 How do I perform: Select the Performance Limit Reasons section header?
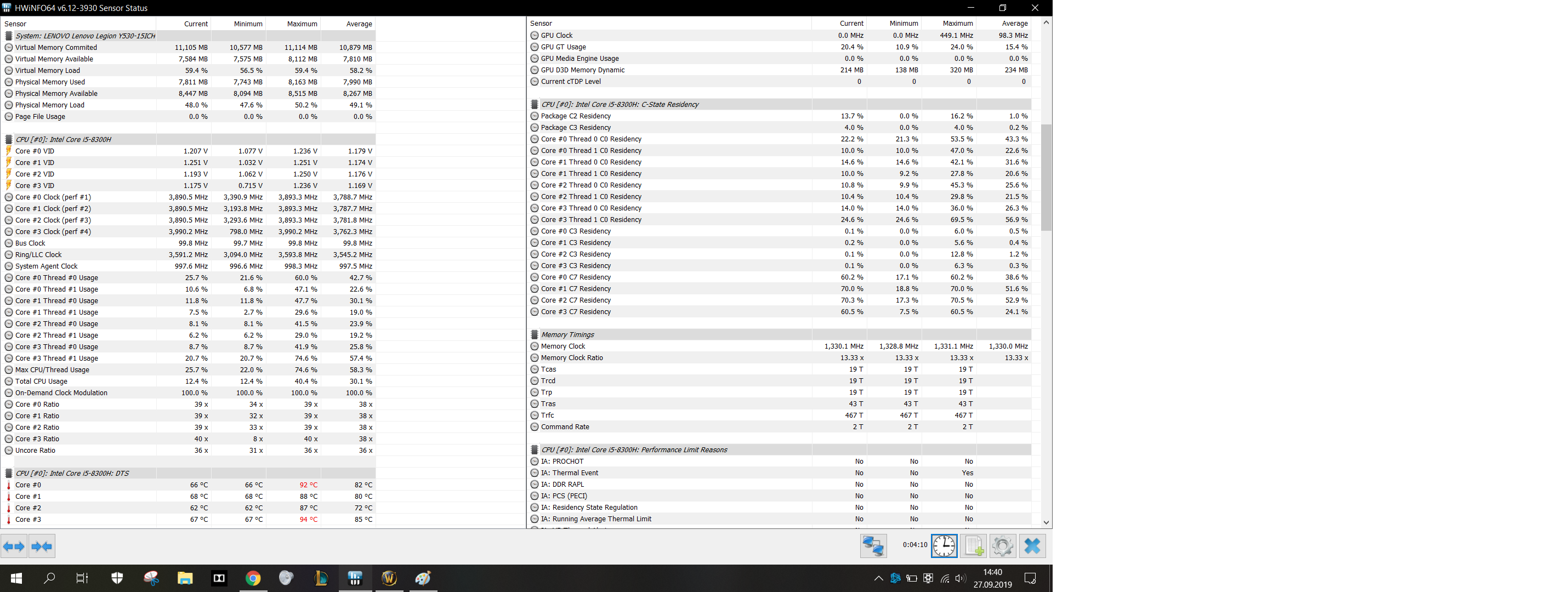click(780, 450)
